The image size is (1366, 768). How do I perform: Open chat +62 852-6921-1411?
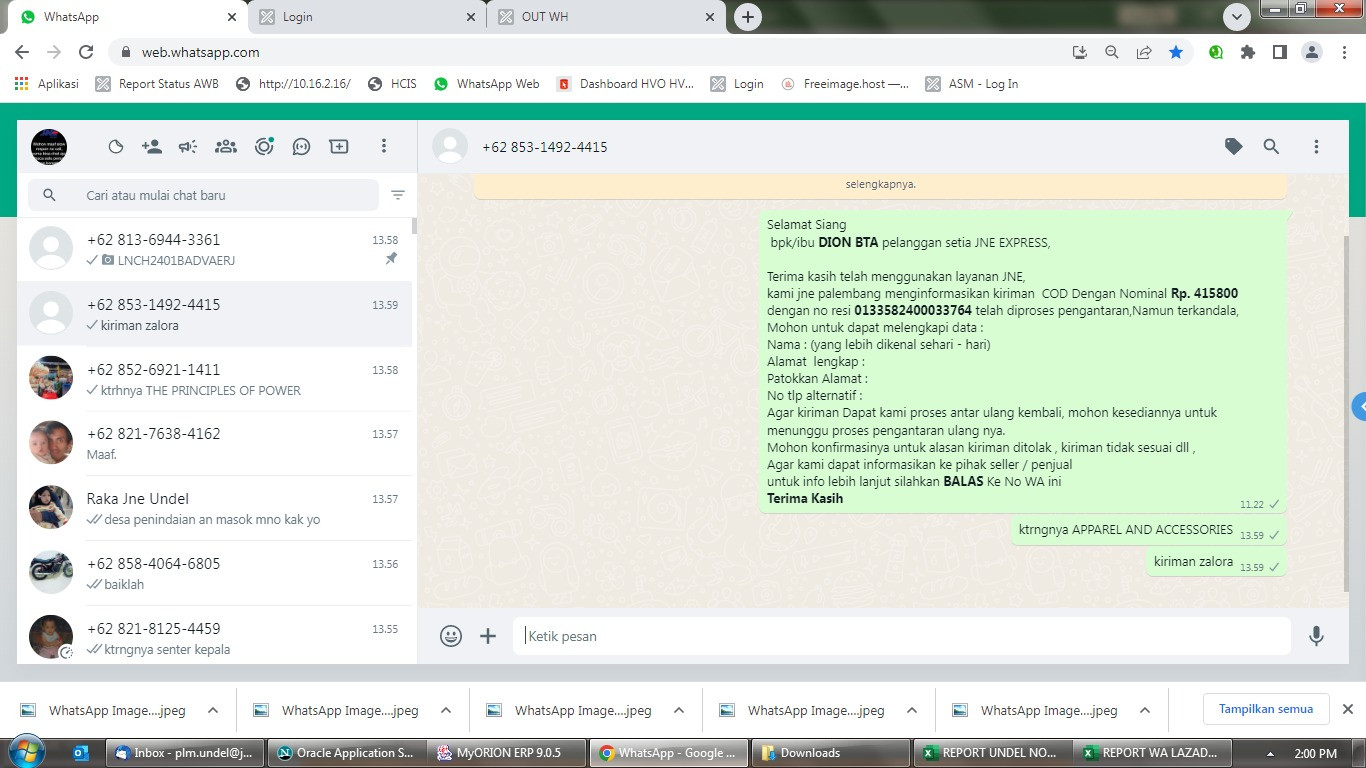(x=215, y=379)
